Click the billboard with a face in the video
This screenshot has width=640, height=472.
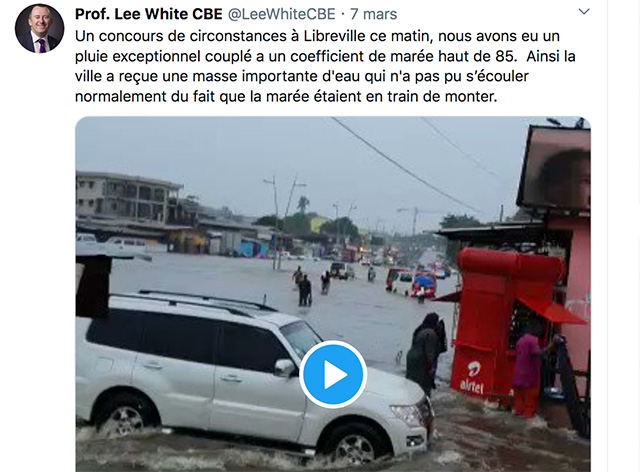[554, 168]
